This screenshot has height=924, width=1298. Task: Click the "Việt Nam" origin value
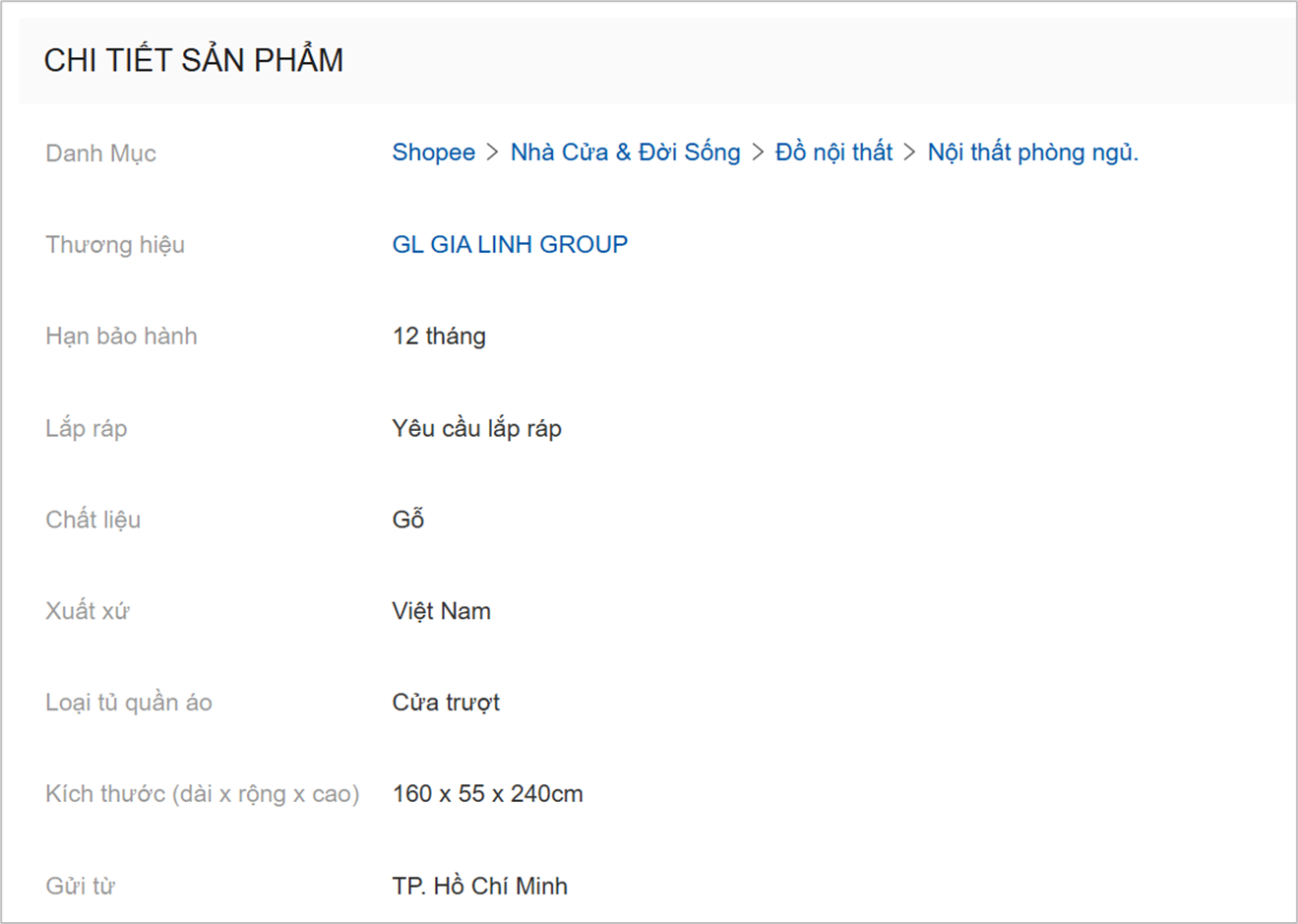coord(442,610)
